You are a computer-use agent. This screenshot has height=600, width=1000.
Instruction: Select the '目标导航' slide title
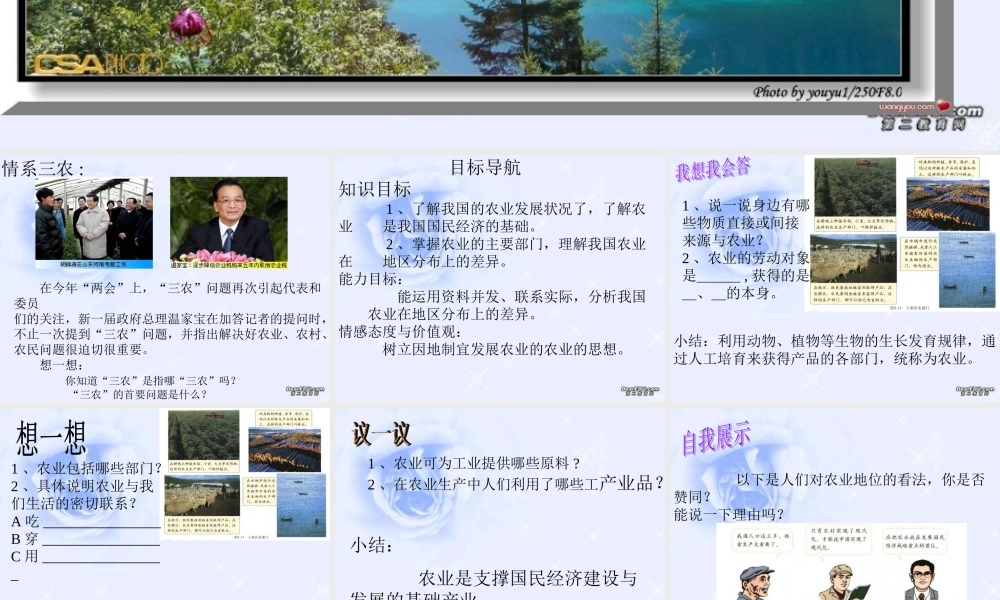point(485,168)
